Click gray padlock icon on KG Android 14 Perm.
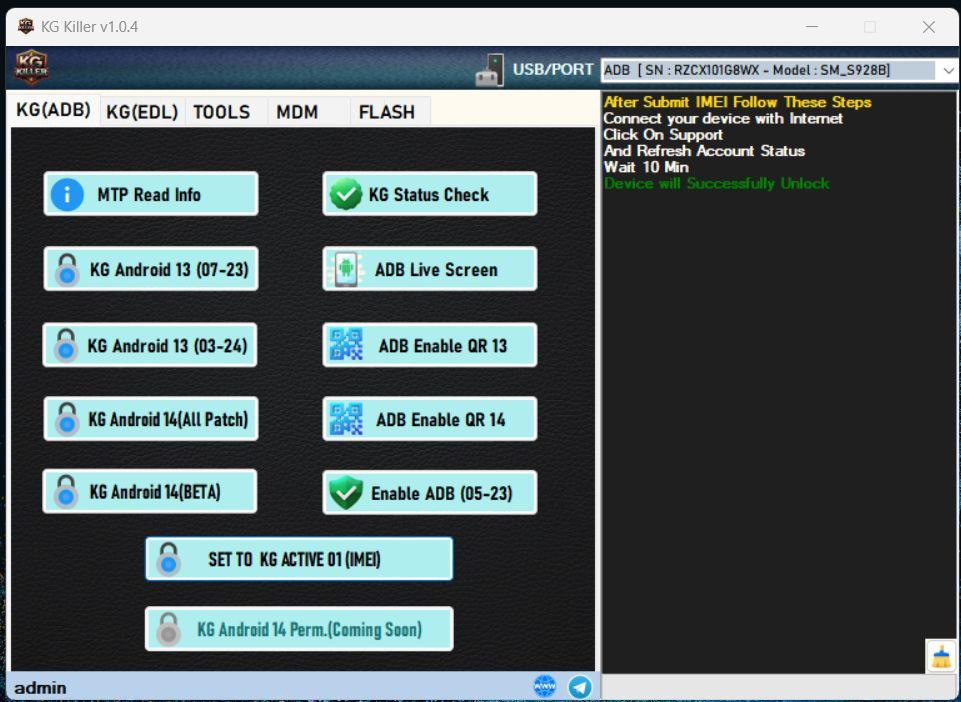The height and width of the screenshot is (702, 961). 169,630
